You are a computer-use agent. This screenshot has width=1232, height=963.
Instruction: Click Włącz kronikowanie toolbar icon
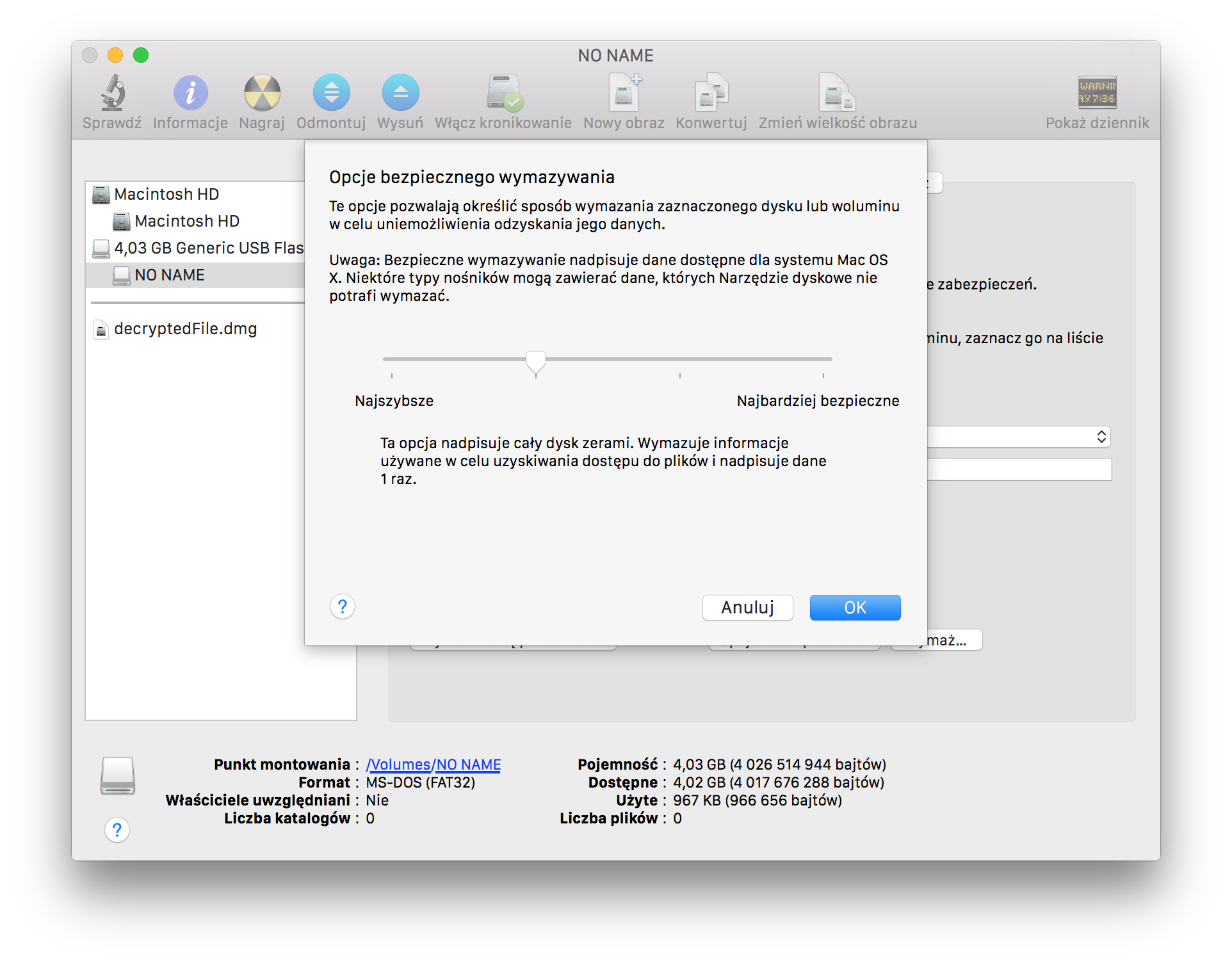tap(503, 93)
